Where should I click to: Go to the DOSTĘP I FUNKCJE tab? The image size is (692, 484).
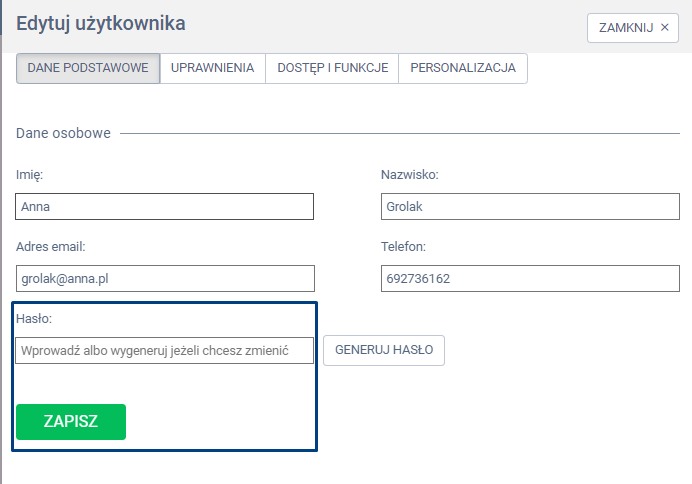click(331, 68)
